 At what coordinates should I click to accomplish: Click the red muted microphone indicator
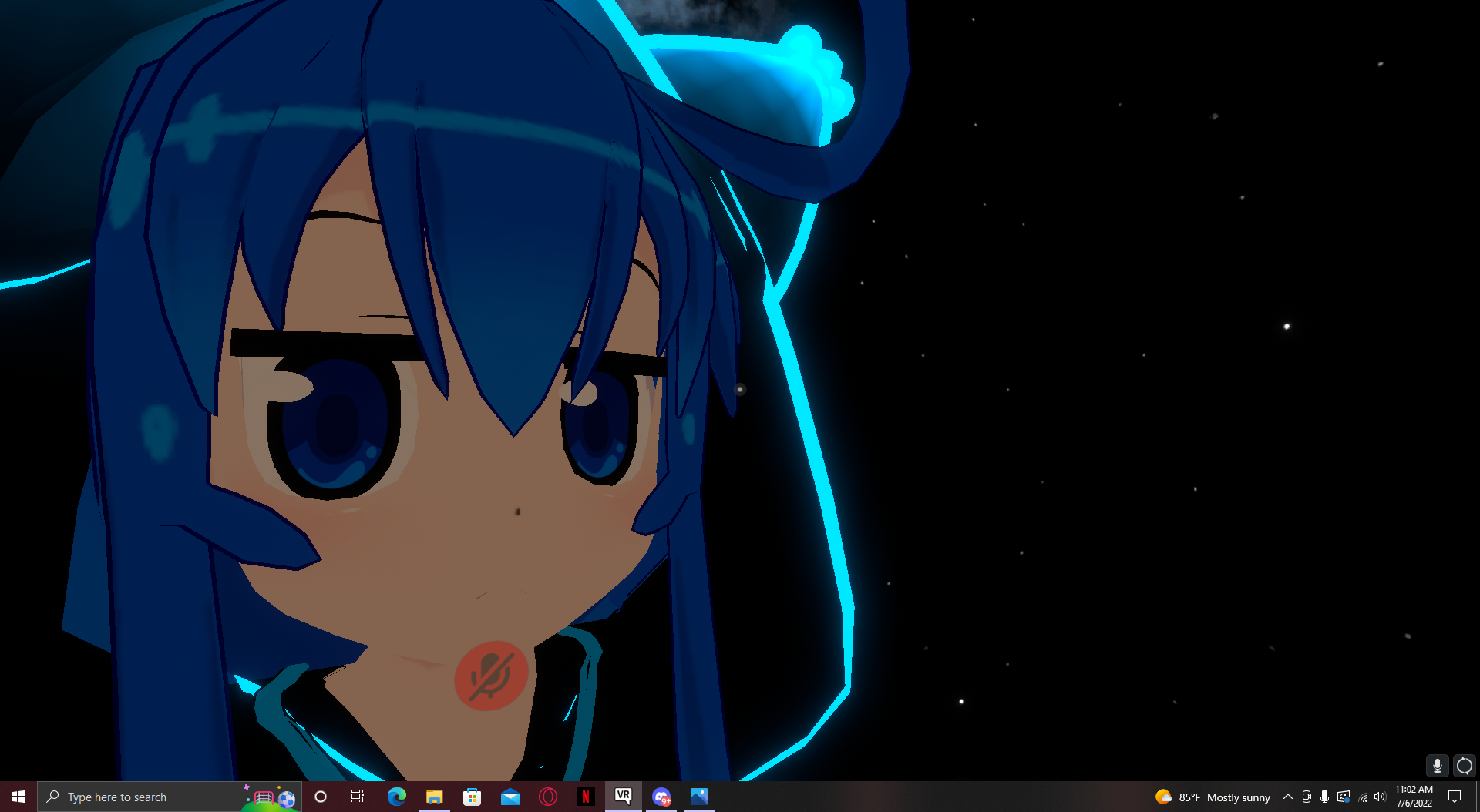491,675
